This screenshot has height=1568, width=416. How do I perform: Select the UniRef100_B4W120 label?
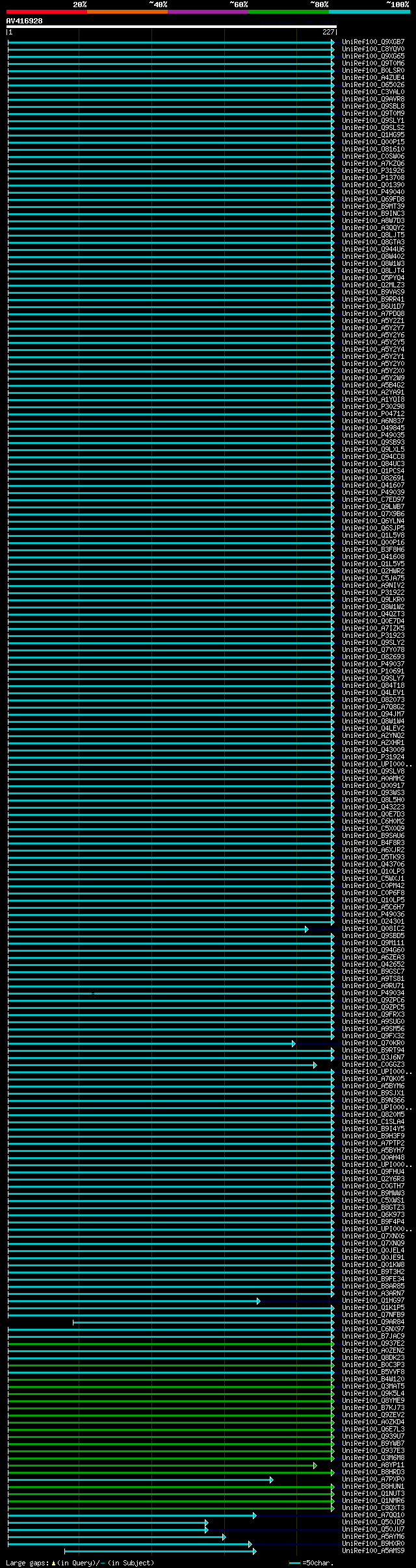(x=373, y=1379)
